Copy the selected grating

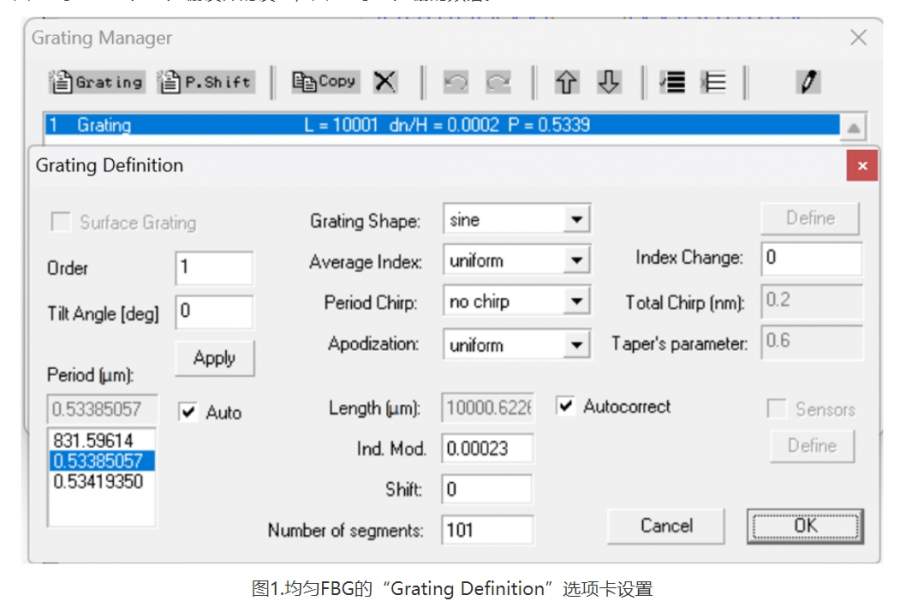(325, 82)
